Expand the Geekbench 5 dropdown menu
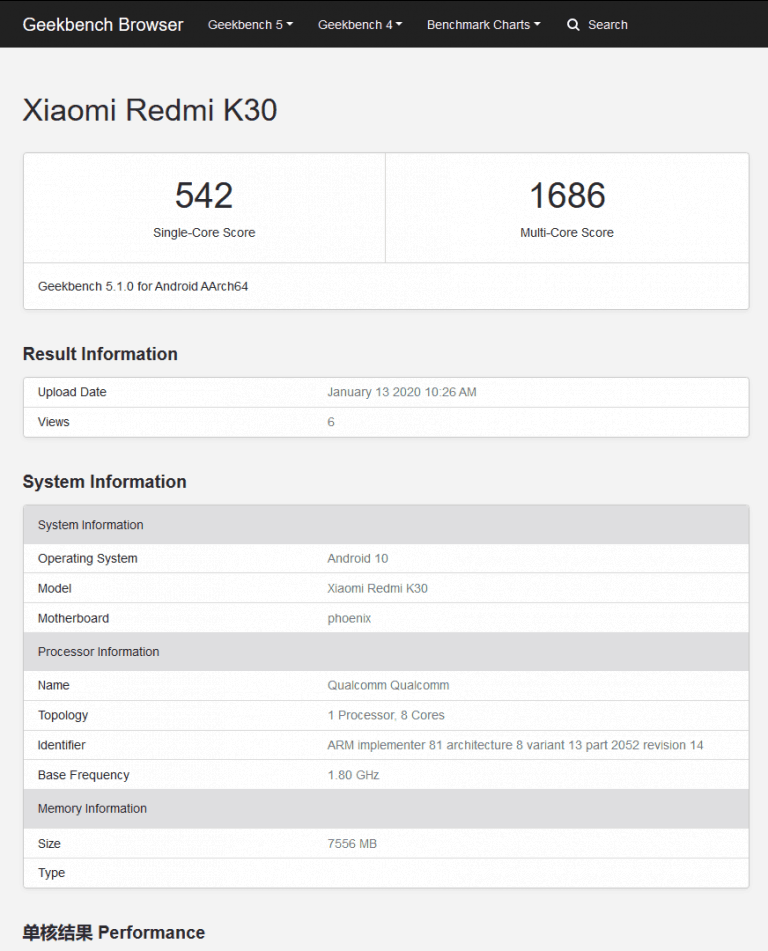The height and width of the screenshot is (951, 768). (x=250, y=25)
